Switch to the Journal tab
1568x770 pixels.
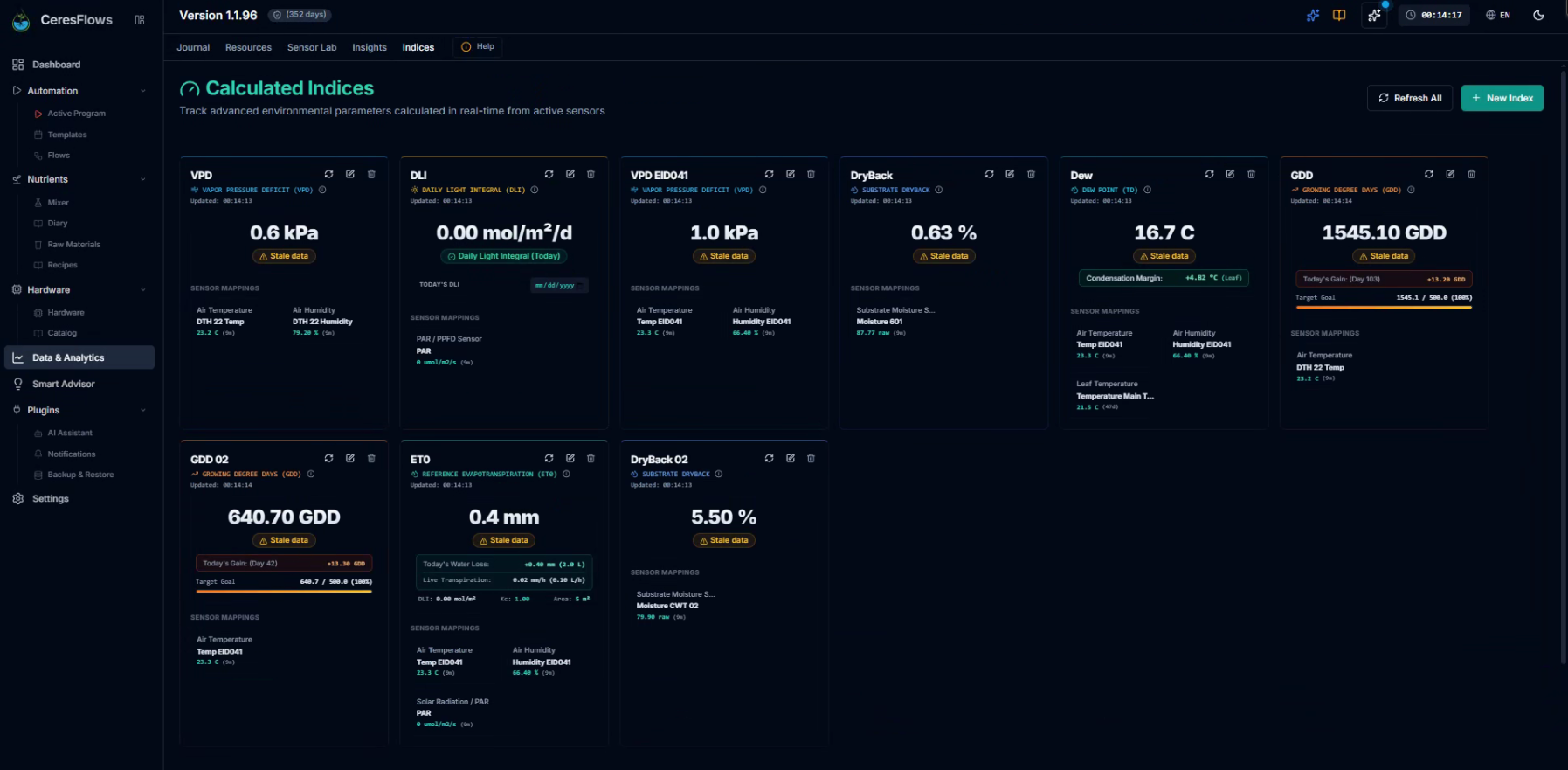pyautogui.click(x=193, y=47)
